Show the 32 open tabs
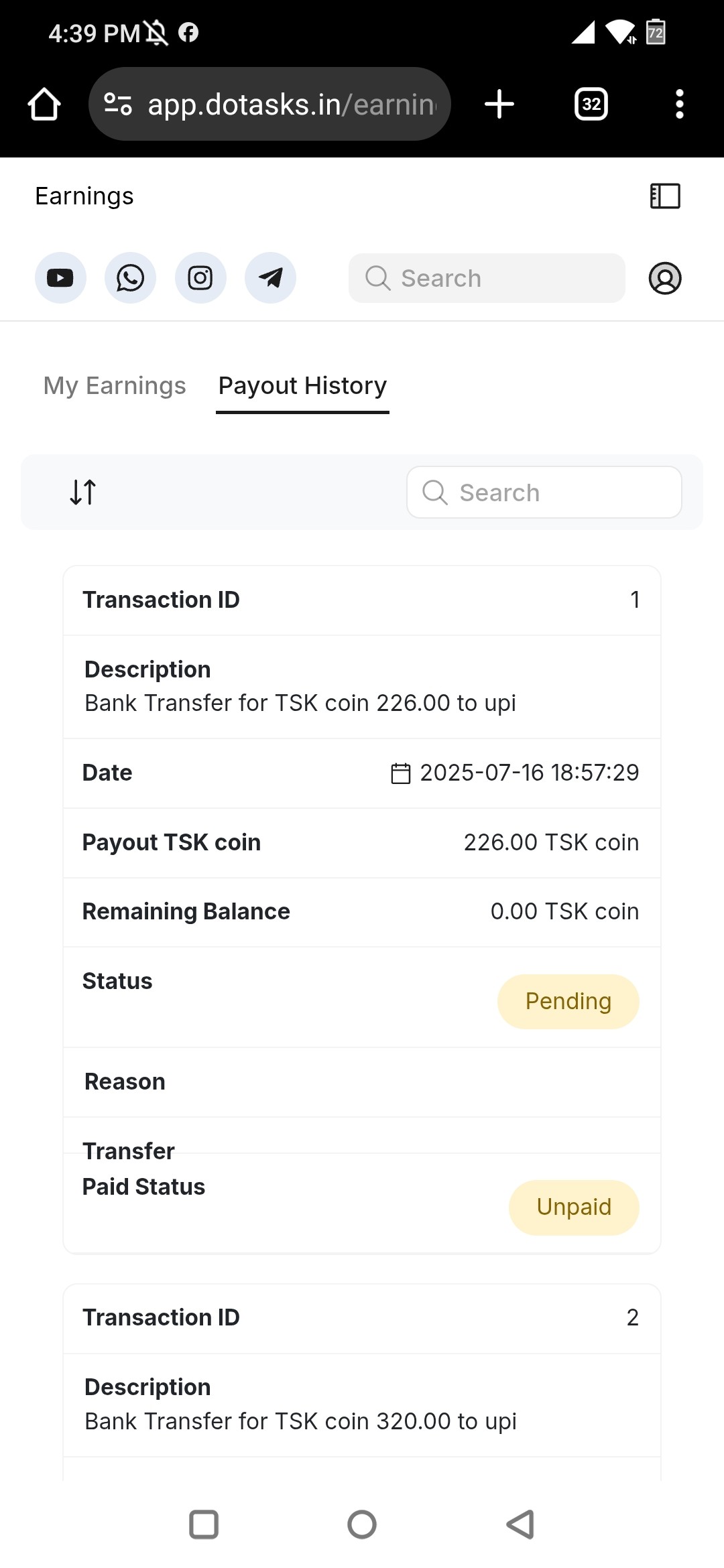This screenshot has width=724, height=1568. coord(591,105)
